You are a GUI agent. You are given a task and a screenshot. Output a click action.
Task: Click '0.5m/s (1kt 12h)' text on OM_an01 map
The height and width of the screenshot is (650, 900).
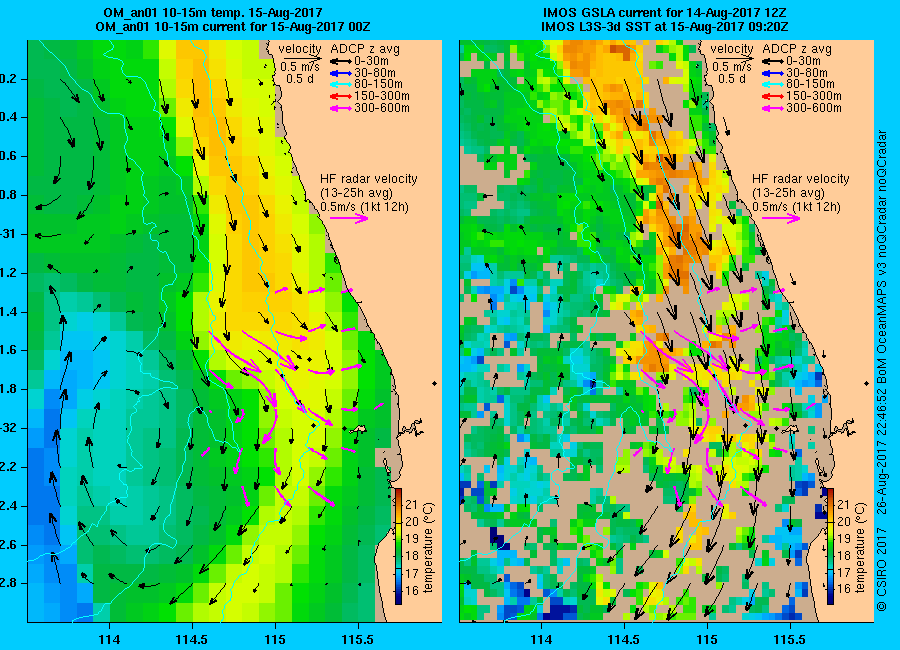click(x=364, y=207)
